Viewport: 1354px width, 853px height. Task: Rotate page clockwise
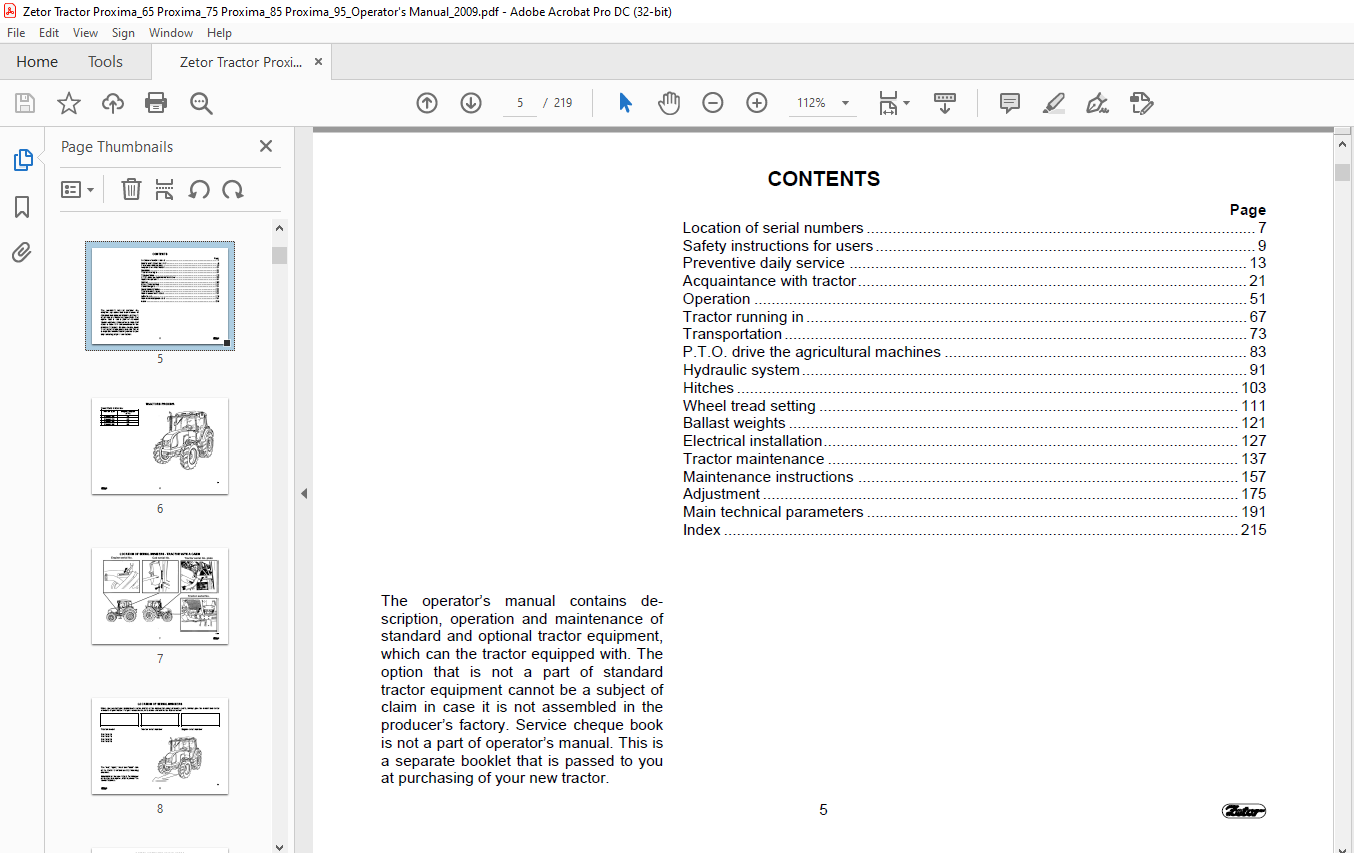(x=233, y=189)
